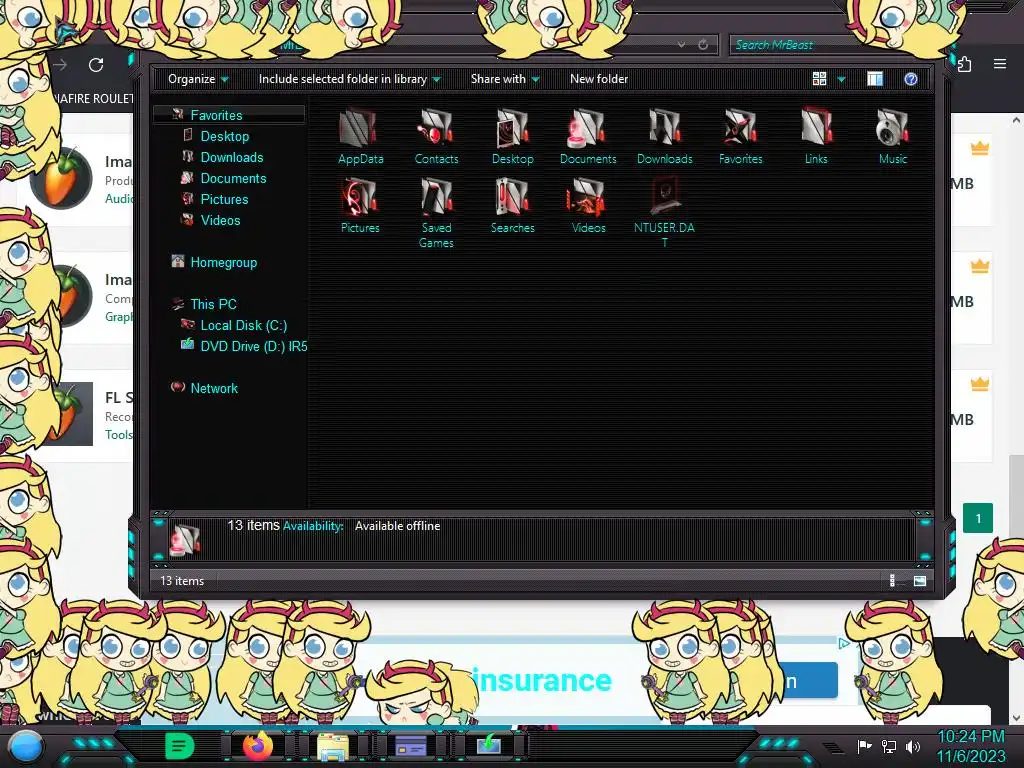Viewport: 1024px width, 768px height.
Task: Open the green notes app in taskbar
Action: (180, 745)
